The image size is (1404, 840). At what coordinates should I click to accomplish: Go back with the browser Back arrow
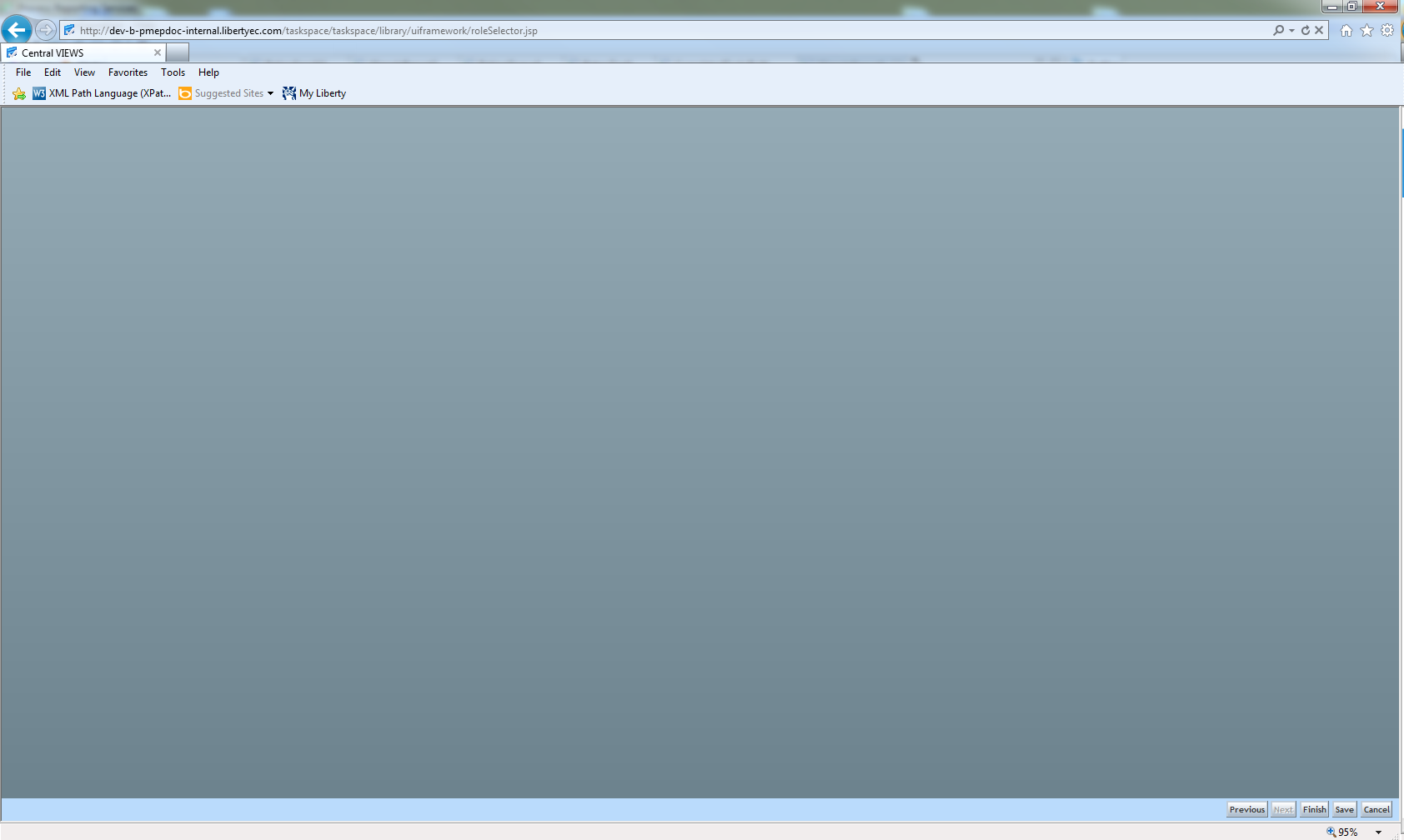[x=17, y=30]
